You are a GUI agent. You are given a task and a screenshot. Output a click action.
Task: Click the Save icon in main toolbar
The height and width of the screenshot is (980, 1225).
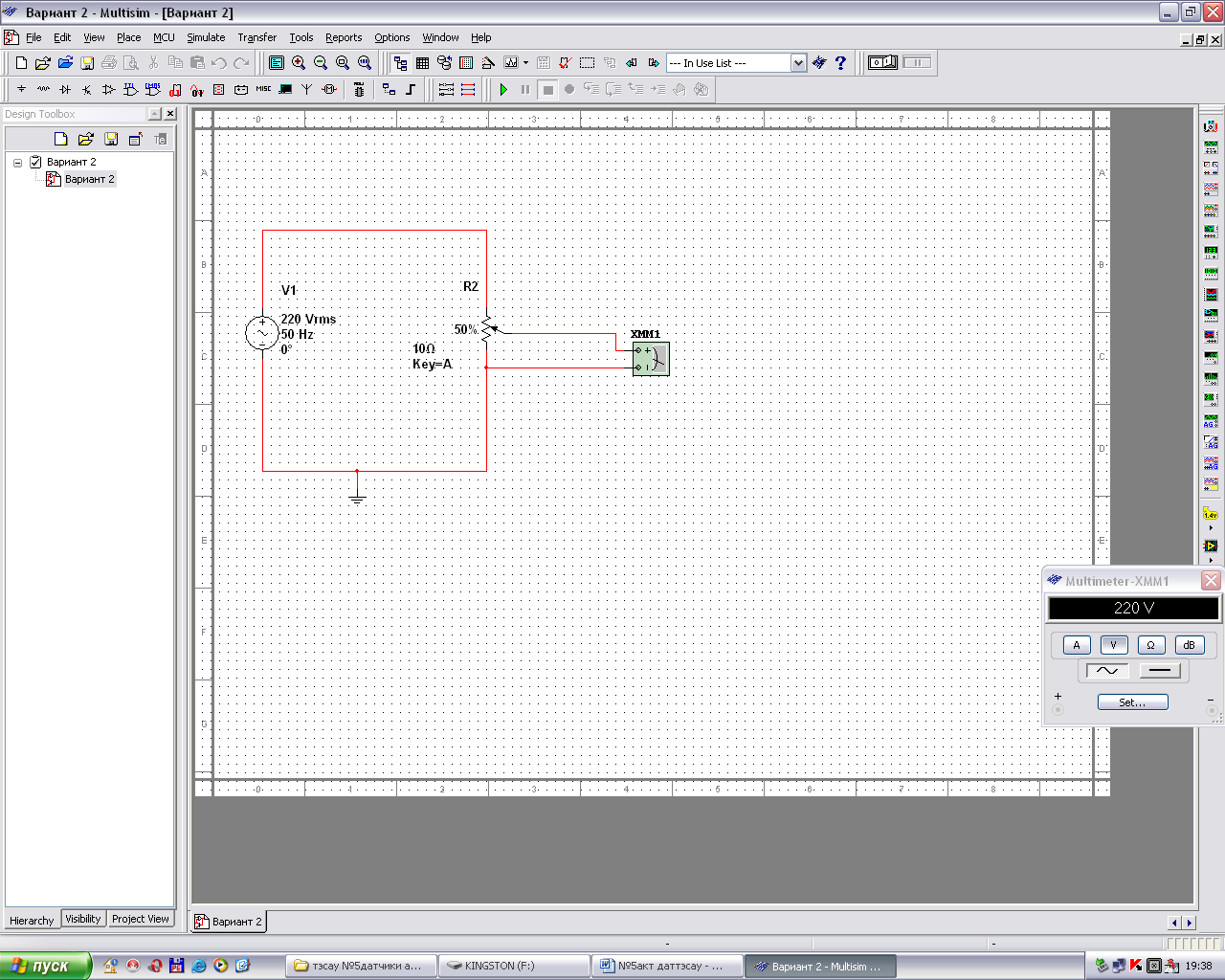tap(87, 63)
